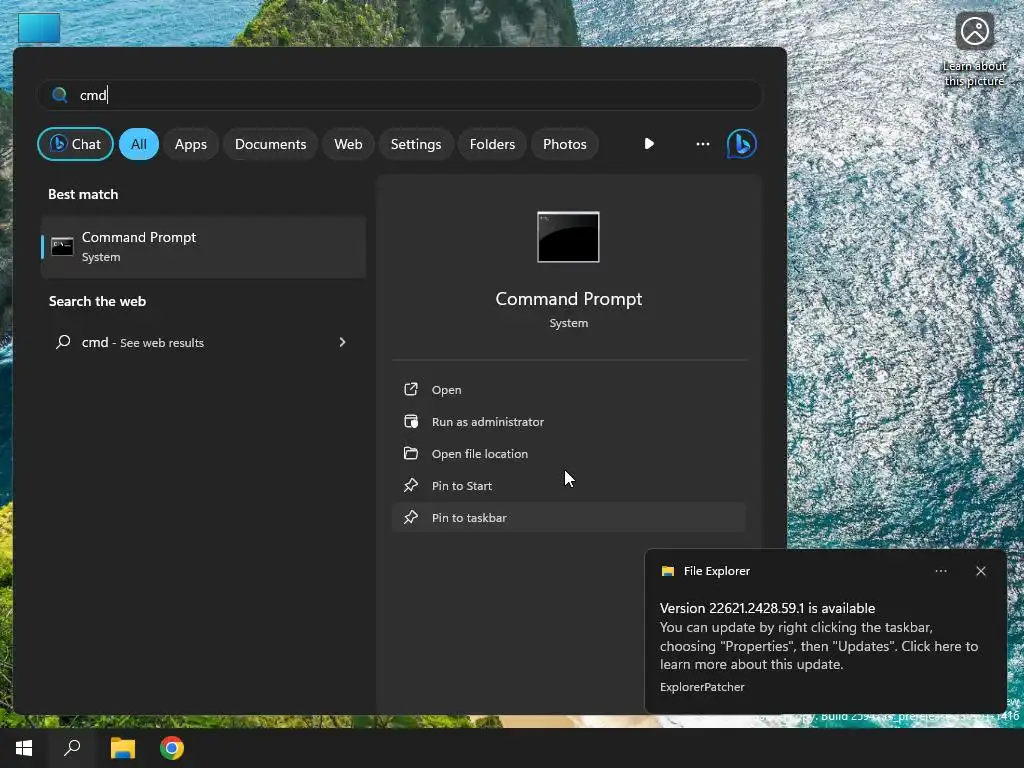The width and height of the screenshot is (1024, 768).
Task: Choose Pin to Start
Action: pos(568,486)
